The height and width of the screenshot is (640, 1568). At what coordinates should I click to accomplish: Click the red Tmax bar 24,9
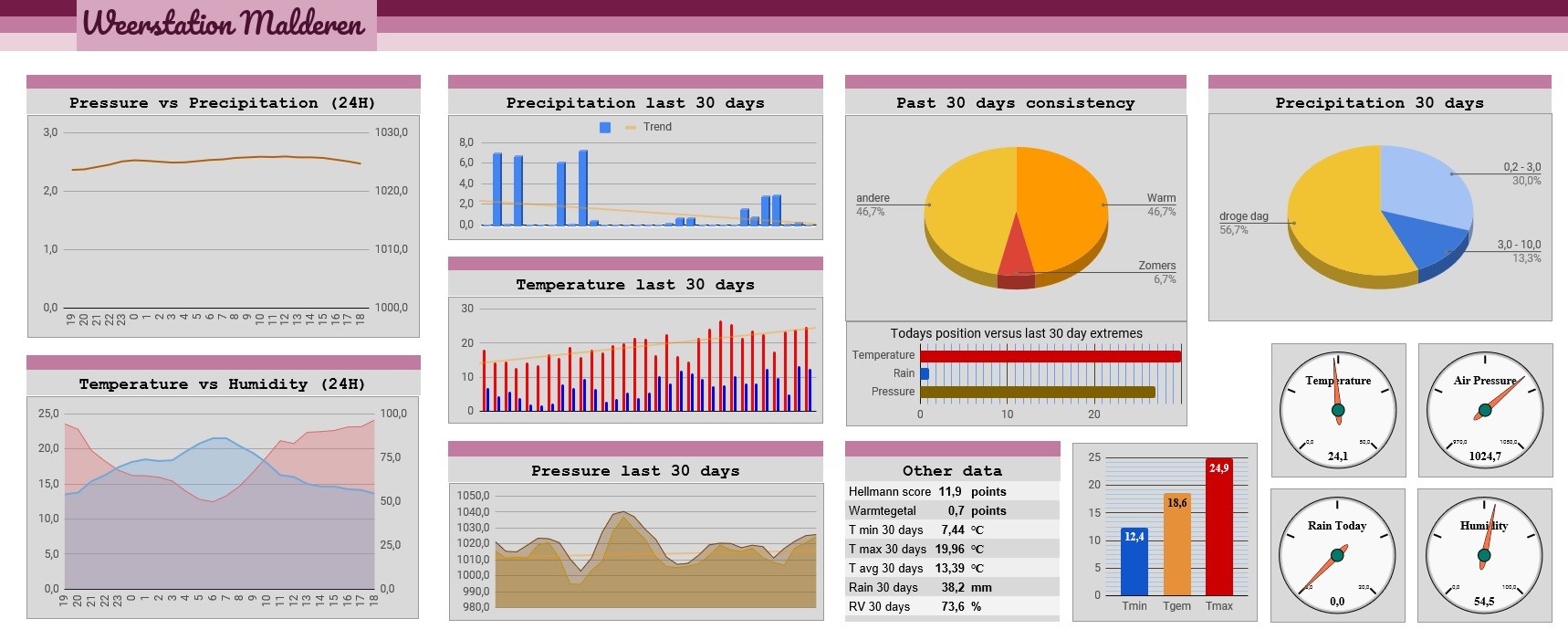pos(1219,527)
